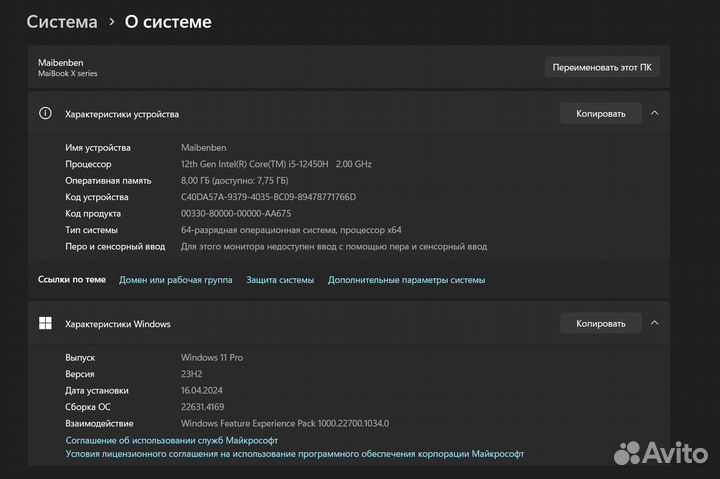Viewport: 720px width, 479px height.
Task: Open Защита системы link
Action: tap(280, 280)
